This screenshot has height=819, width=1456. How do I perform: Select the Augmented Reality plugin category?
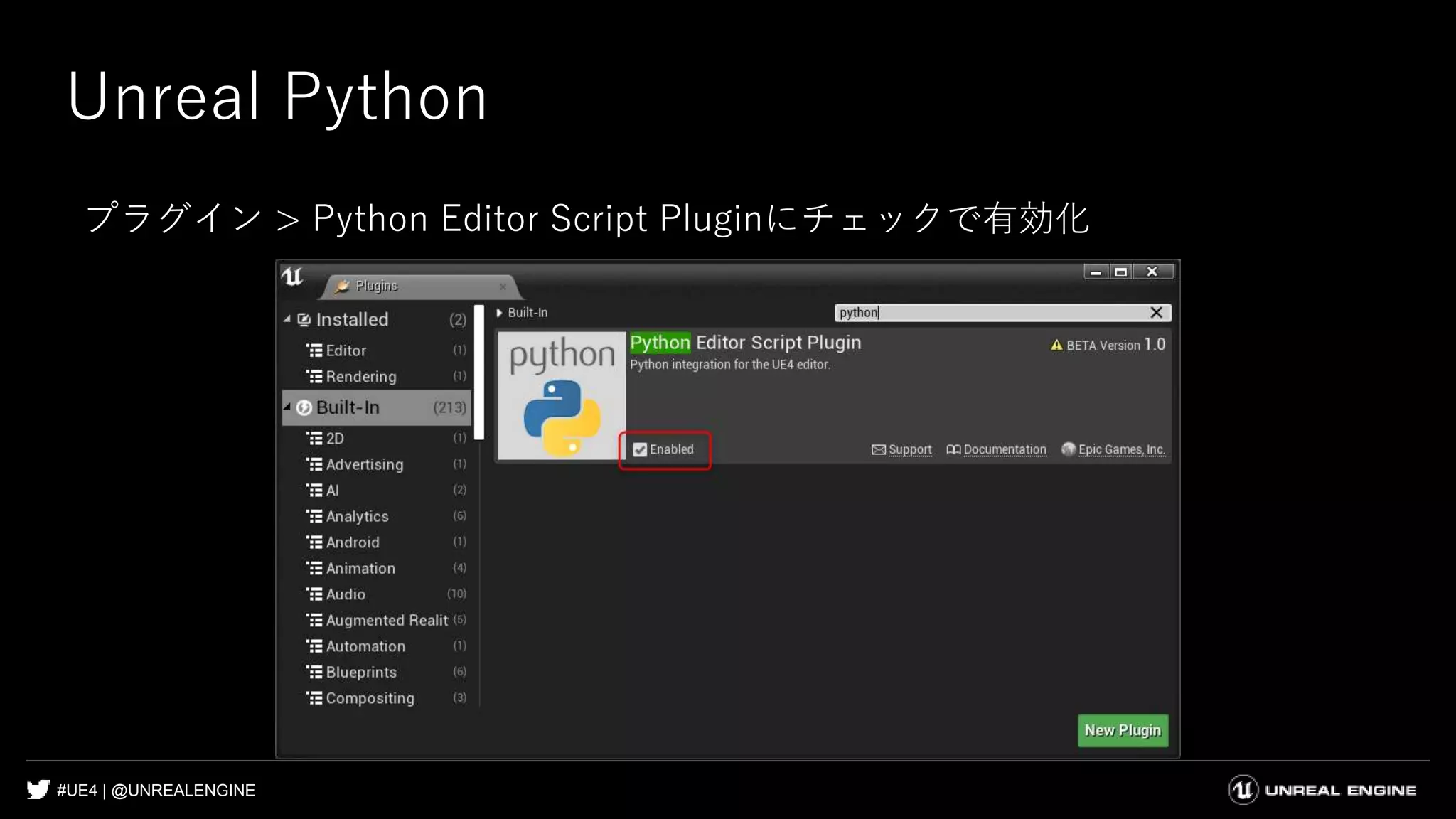386,620
